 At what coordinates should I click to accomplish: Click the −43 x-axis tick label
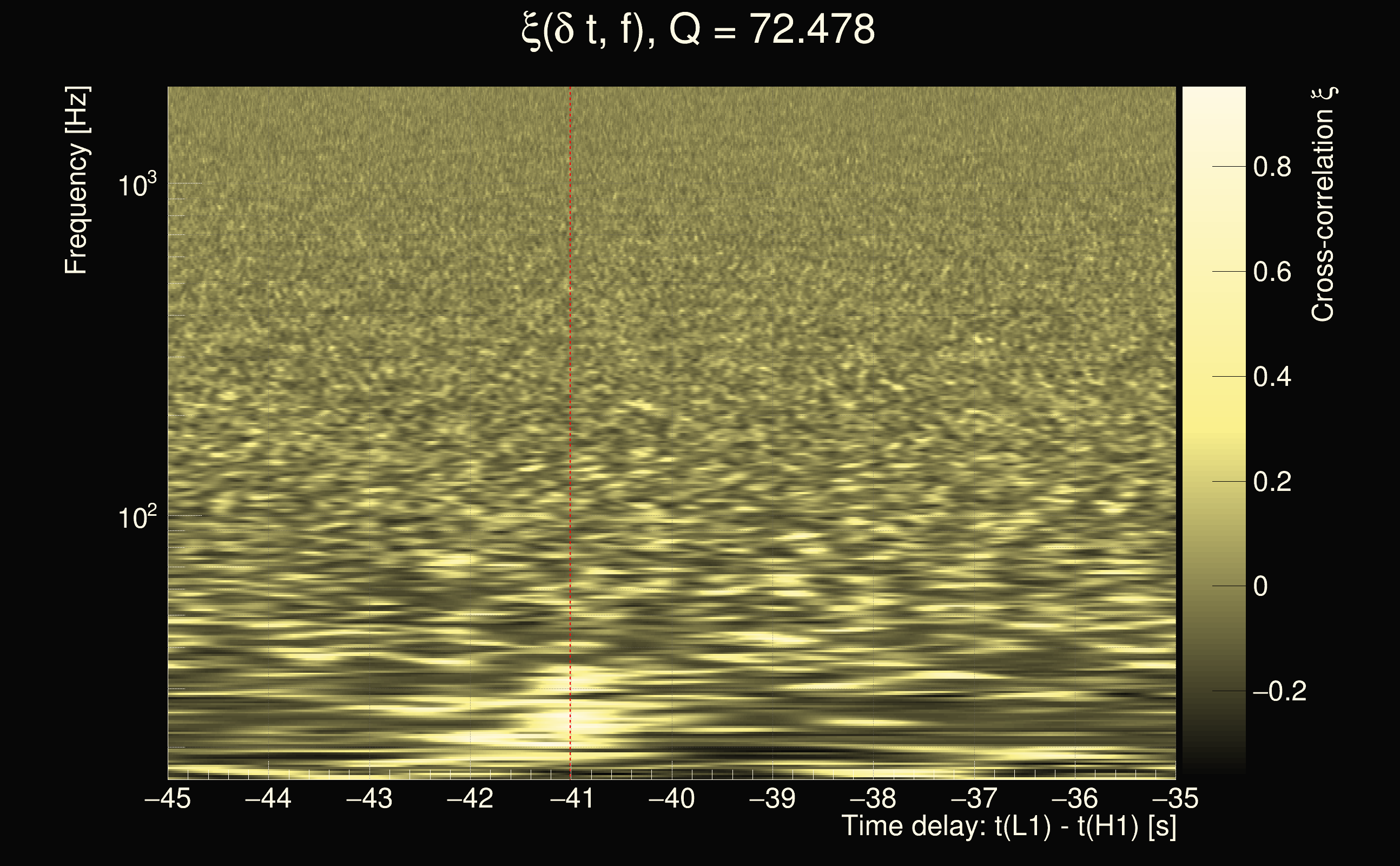369,798
